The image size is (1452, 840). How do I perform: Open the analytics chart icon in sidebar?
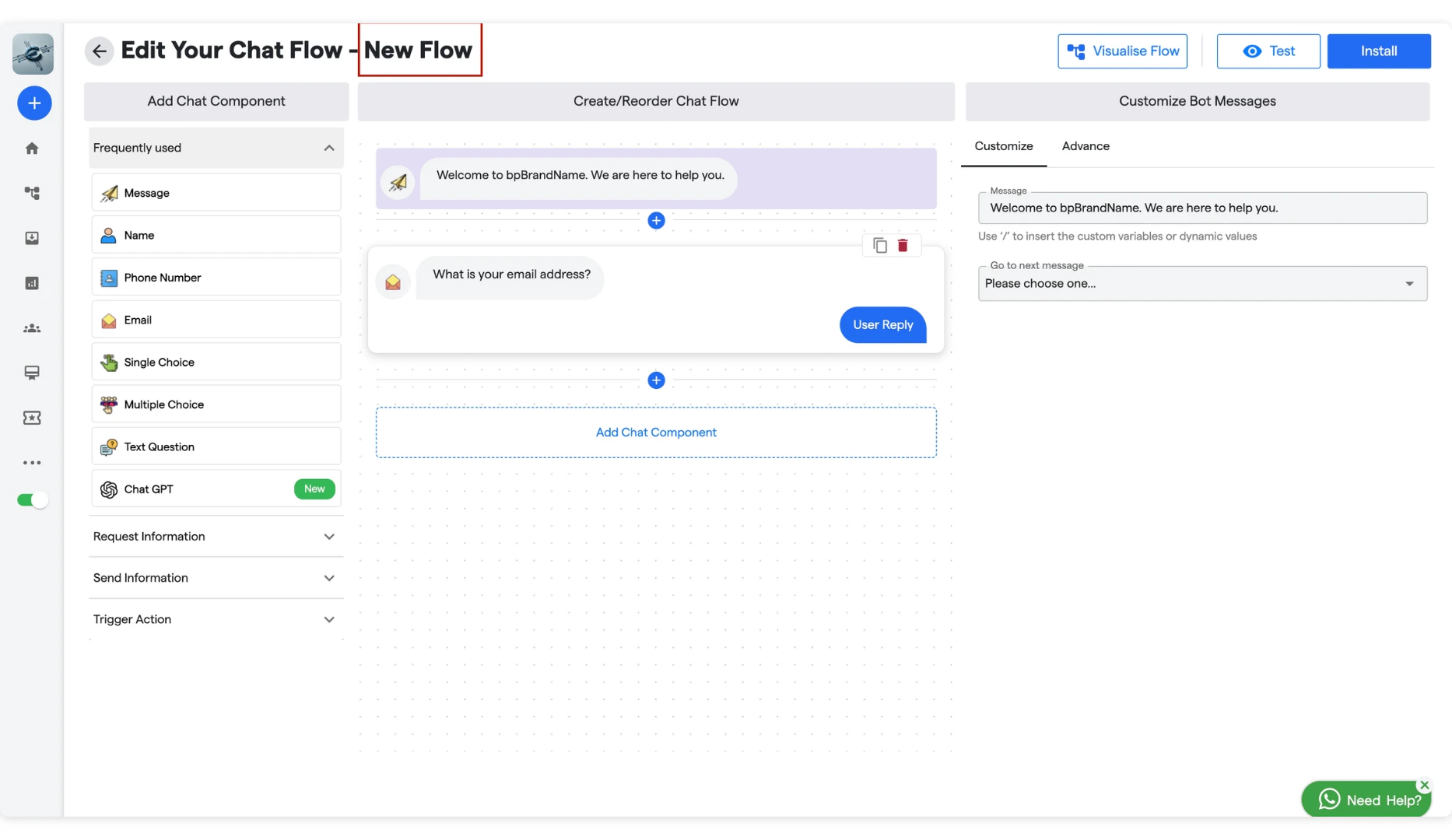32,283
